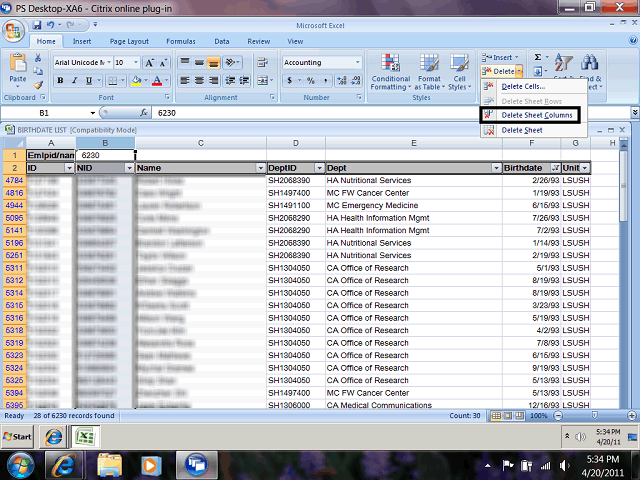Viewport: 640px width, 480px height.
Task: Open Format as Table styles
Action: tap(429, 70)
